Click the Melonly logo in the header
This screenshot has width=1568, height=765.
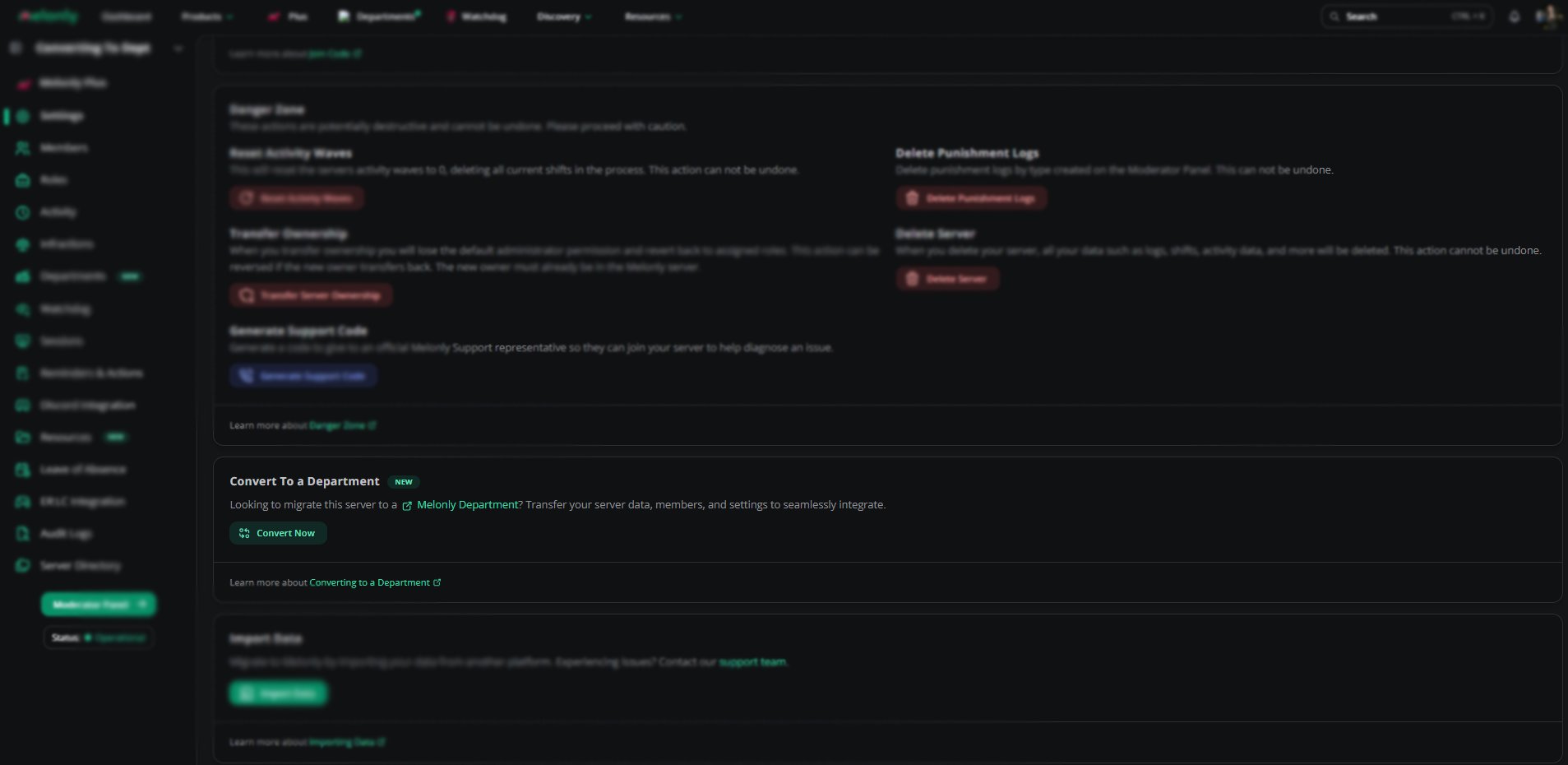(x=49, y=16)
